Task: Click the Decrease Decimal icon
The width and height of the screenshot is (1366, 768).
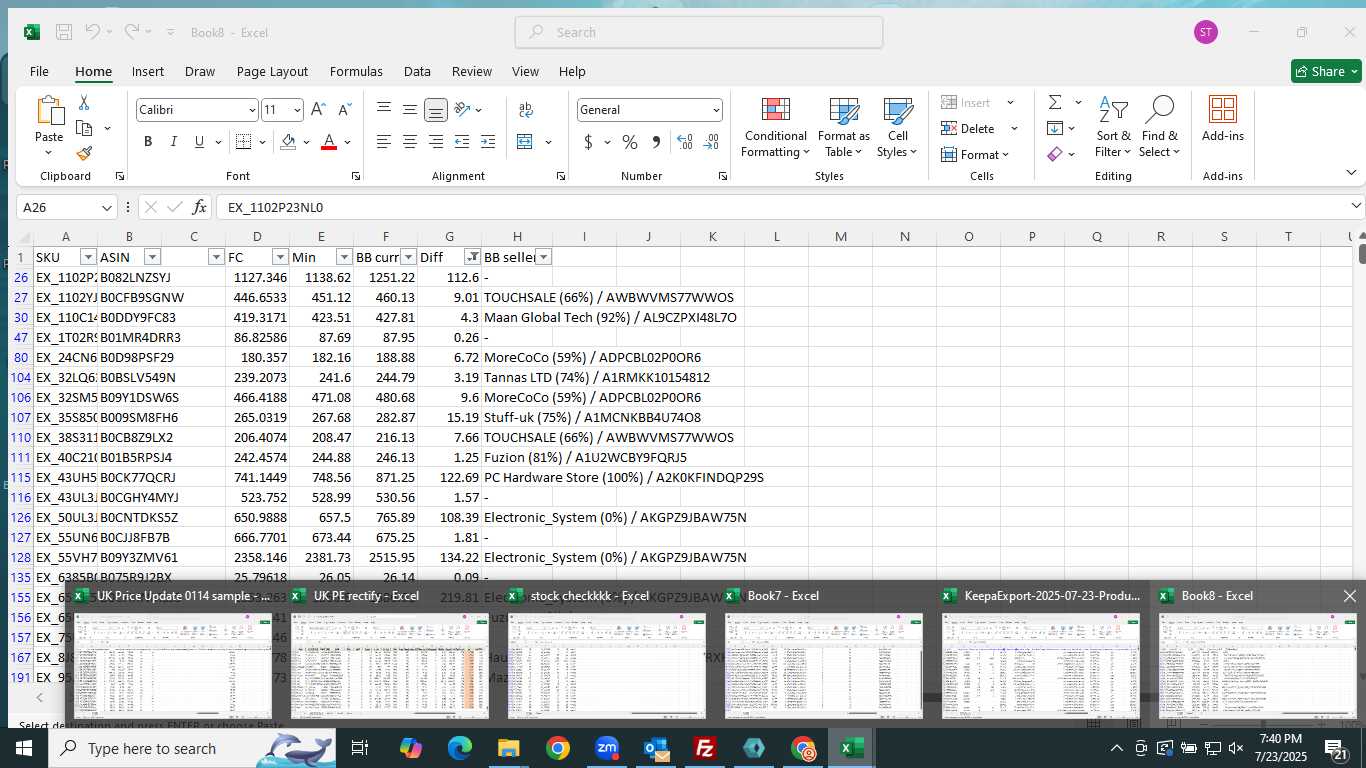Action: click(711, 142)
